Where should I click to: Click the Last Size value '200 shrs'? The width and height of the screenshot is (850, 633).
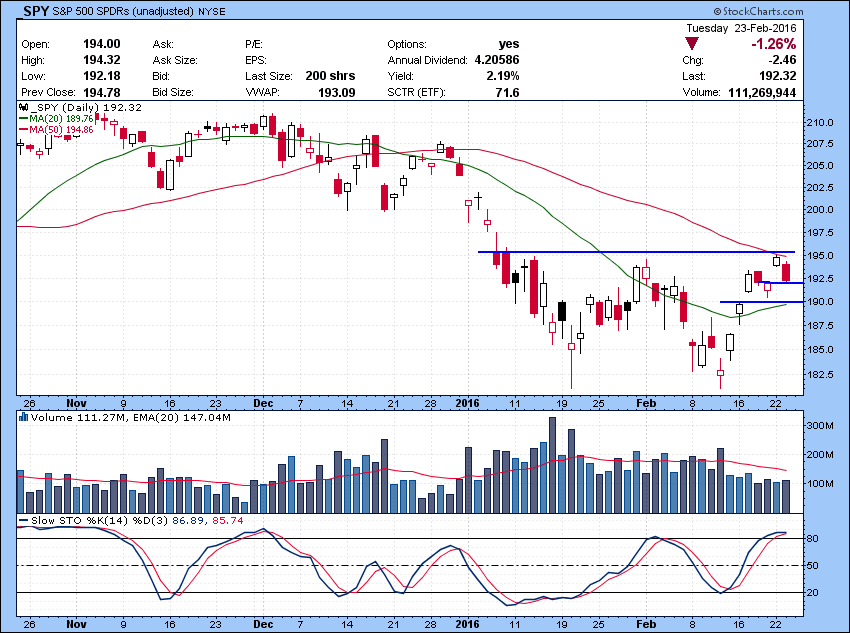pyautogui.click(x=330, y=76)
